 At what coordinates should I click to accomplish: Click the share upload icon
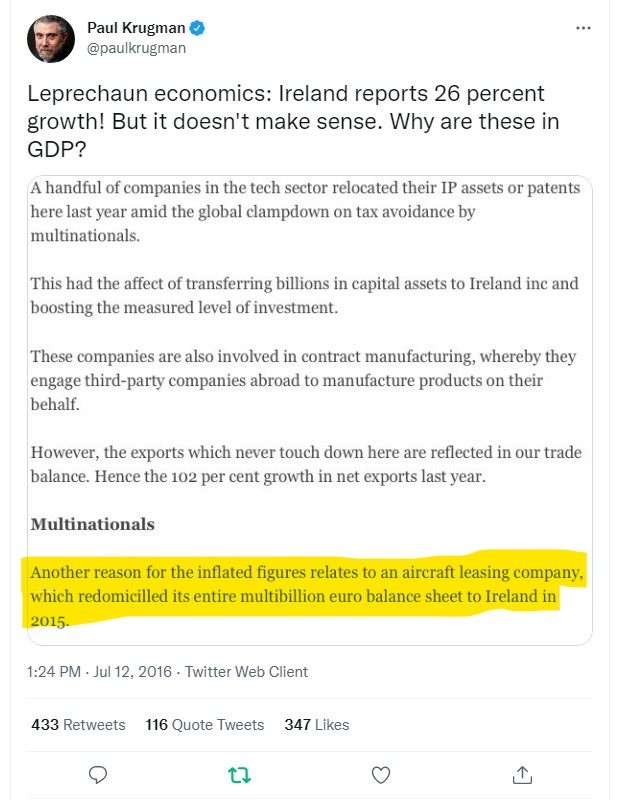pos(522,774)
